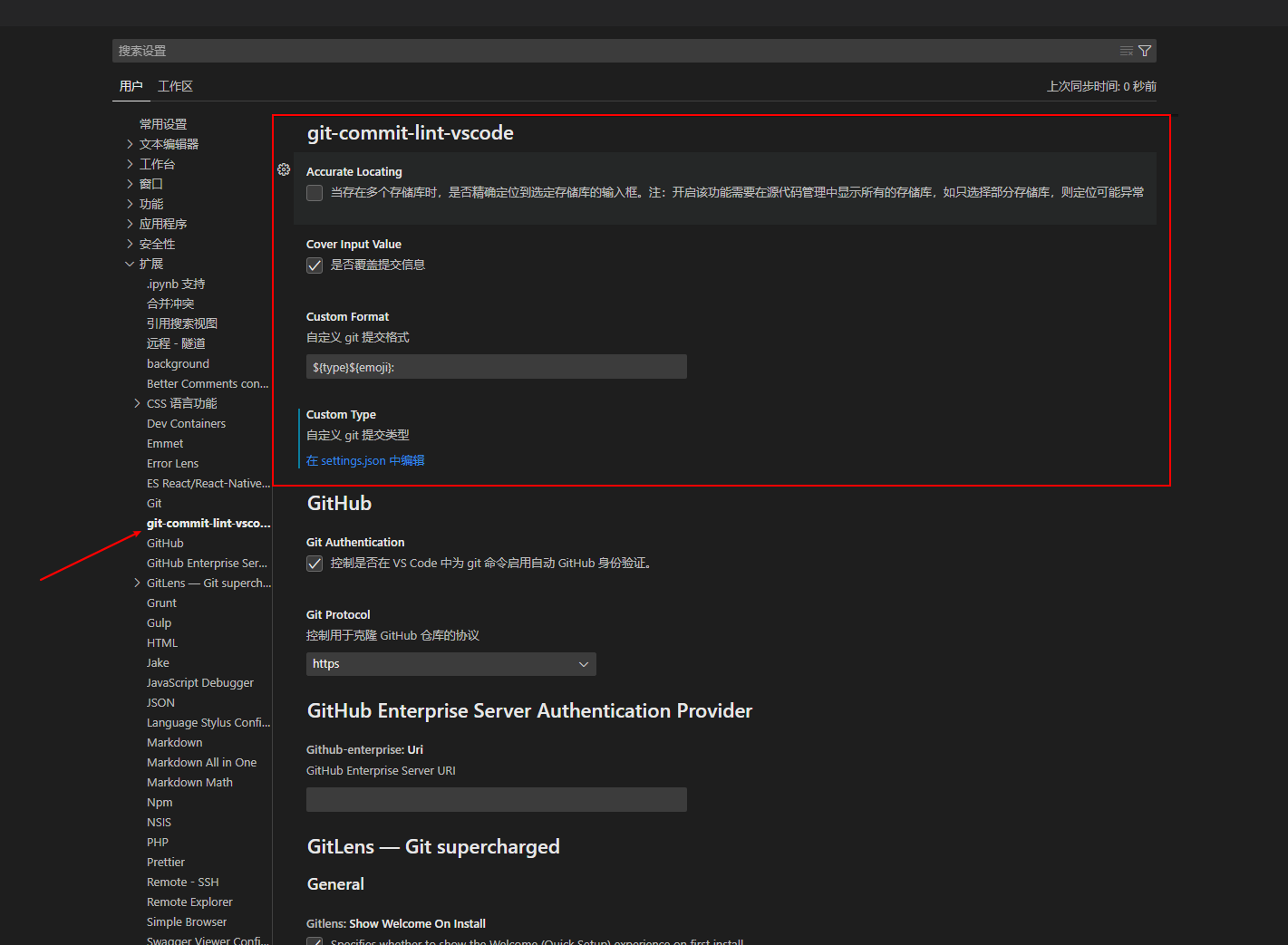Select JavaScript Debugger tree entry
This screenshot has height=945, width=1288.
coord(200,682)
